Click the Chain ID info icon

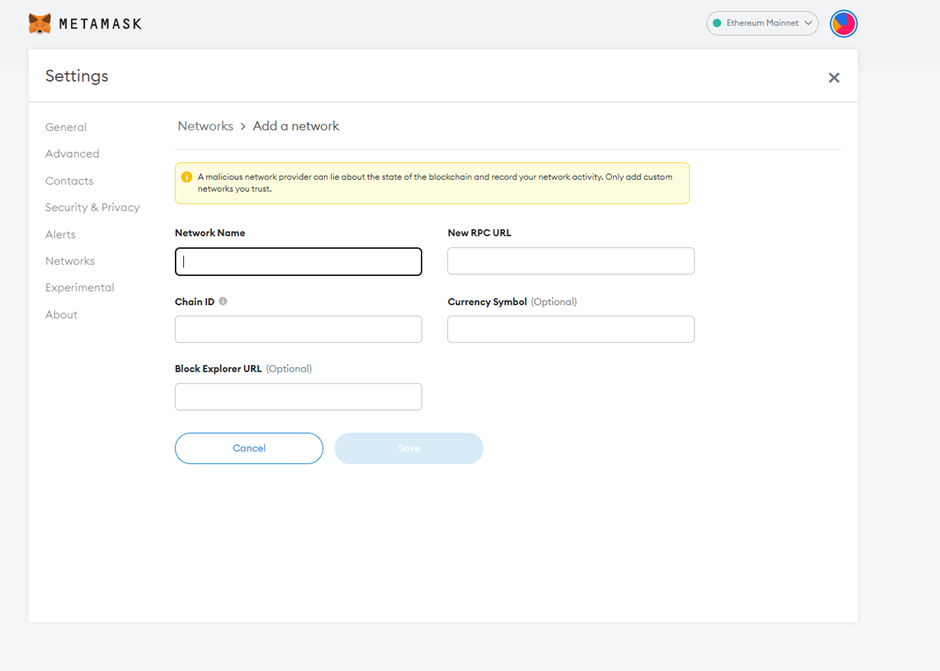pyautogui.click(x=223, y=301)
